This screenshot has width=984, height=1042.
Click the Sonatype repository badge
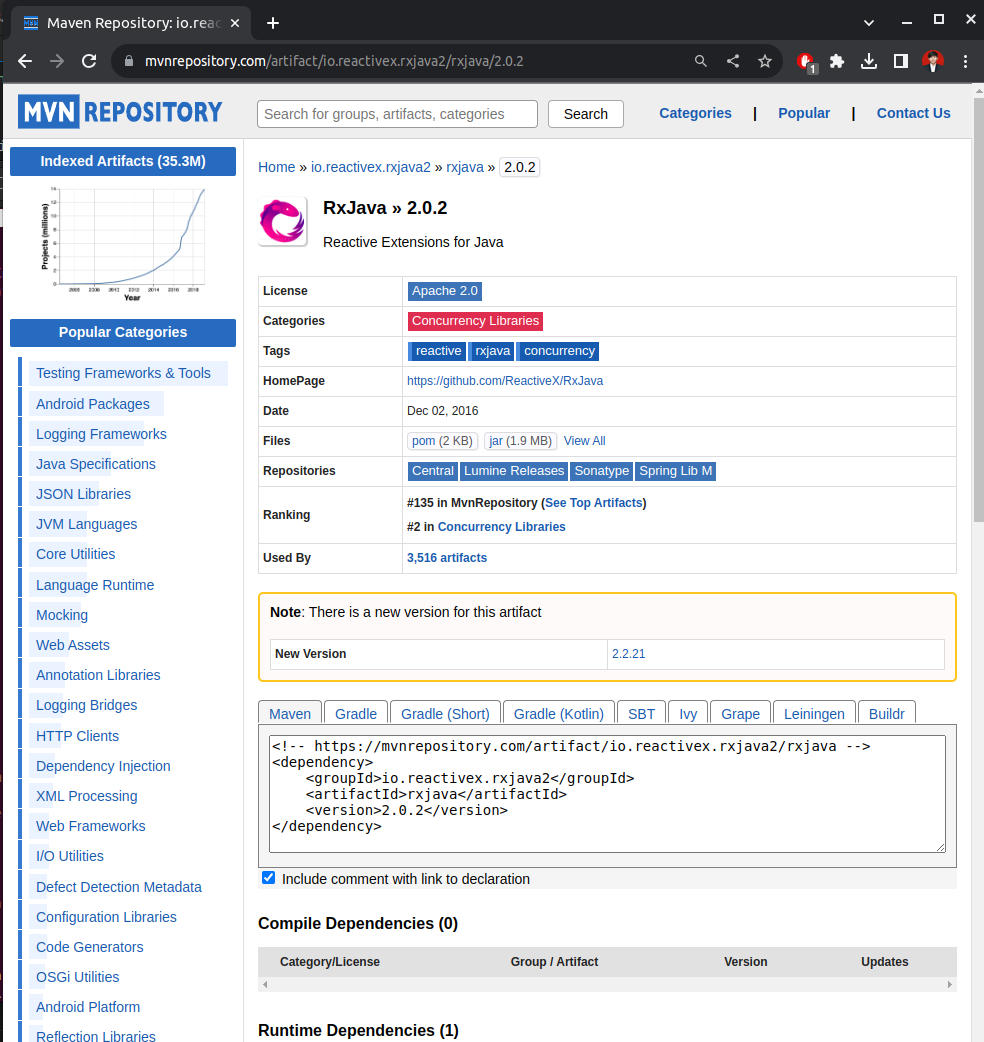coord(601,471)
